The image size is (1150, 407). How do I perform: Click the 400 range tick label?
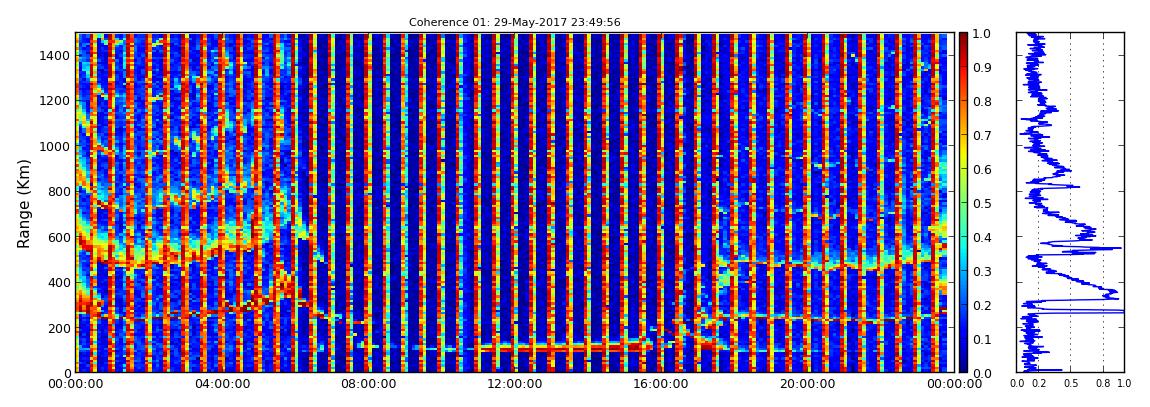(59, 283)
